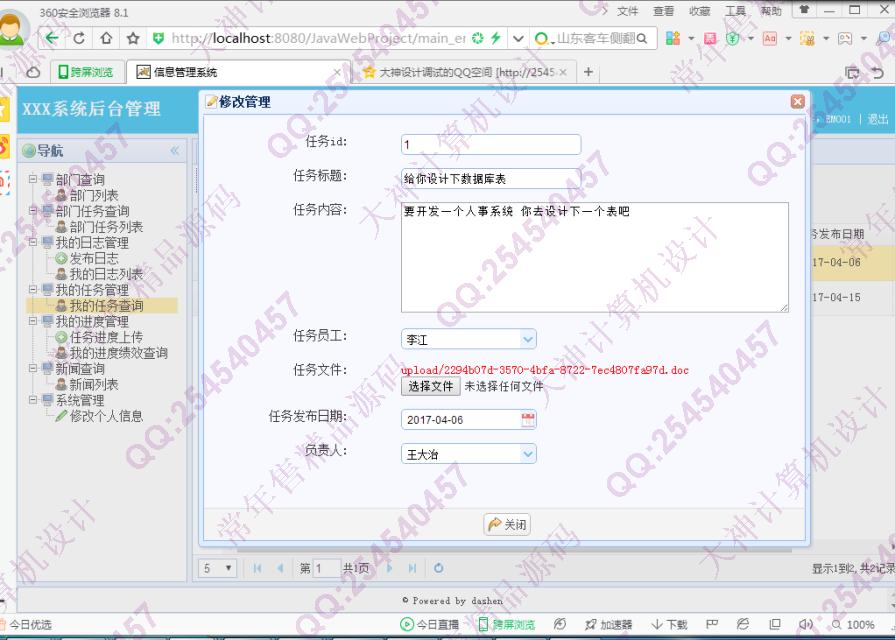This screenshot has width=895, height=640.
Task: Select 我的任务查询 in the navigation tree
Action: (106, 305)
